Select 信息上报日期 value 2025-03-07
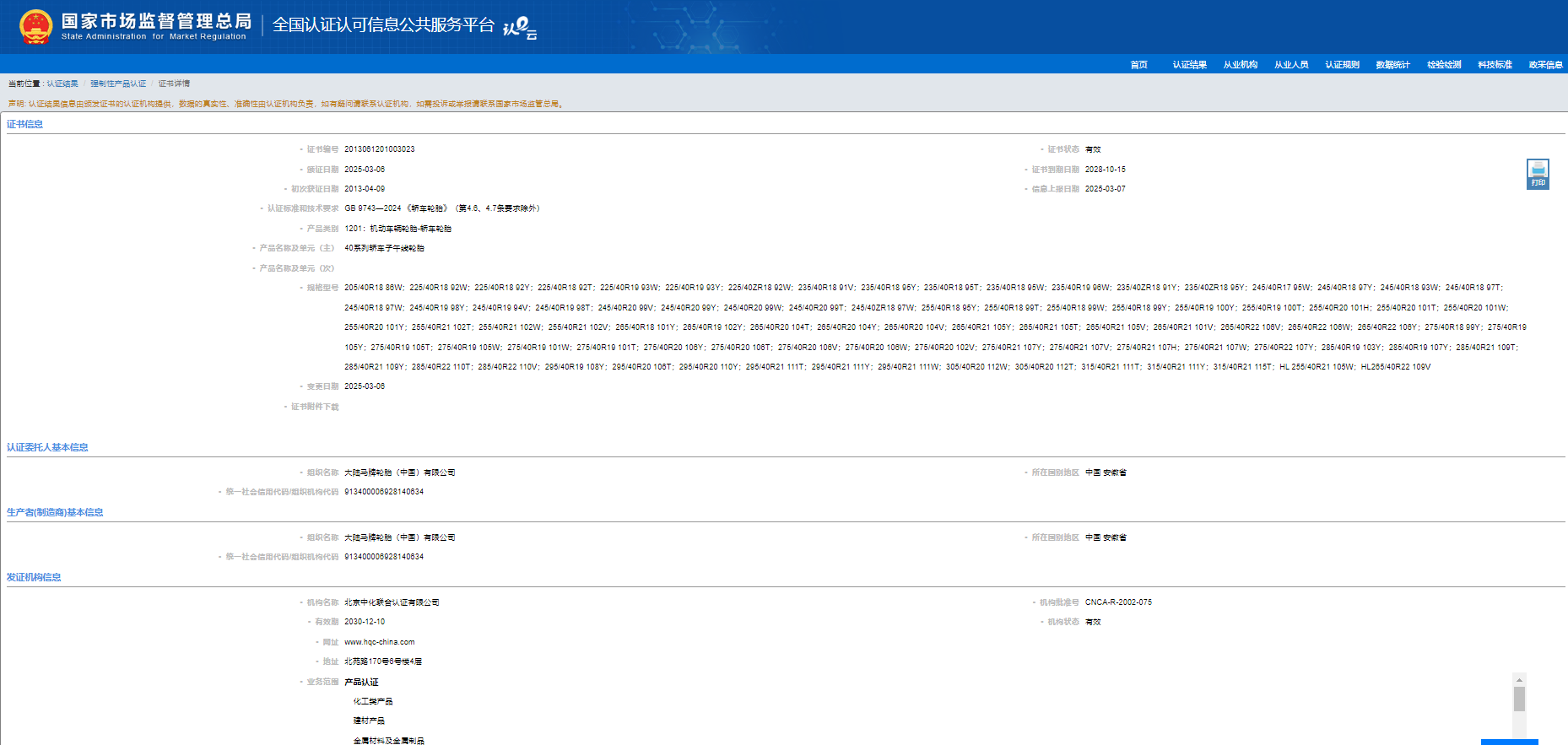This screenshot has width=1568, height=745. pyautogui.click(x=1105, y=189)
